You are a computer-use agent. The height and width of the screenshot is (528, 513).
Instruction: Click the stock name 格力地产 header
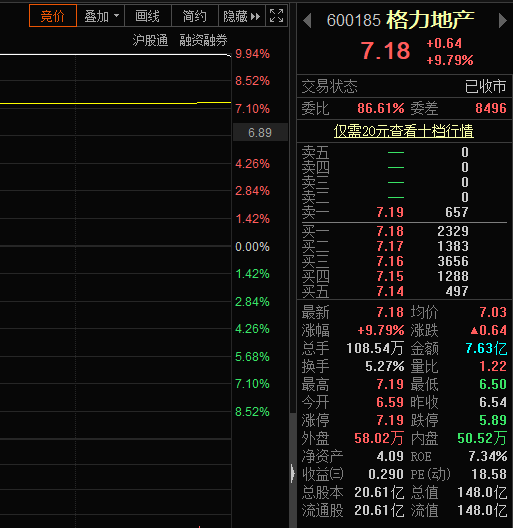tap(430, 20)
